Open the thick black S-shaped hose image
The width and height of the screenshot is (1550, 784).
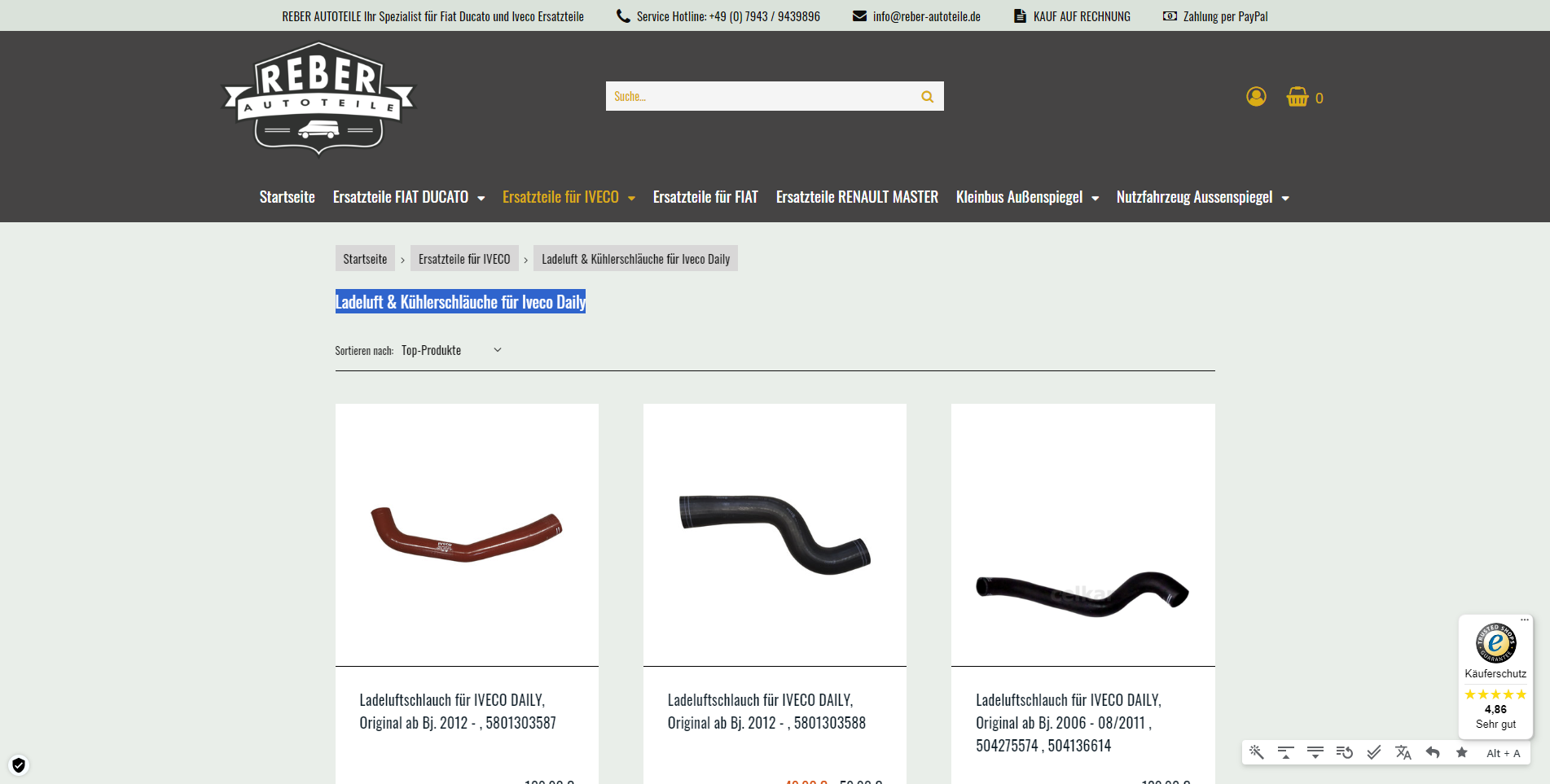pos(775,535)
